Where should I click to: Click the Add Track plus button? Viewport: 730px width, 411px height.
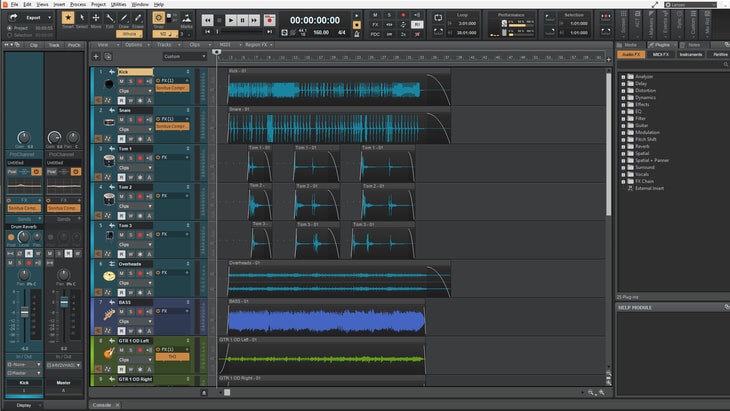pos(96,56)
